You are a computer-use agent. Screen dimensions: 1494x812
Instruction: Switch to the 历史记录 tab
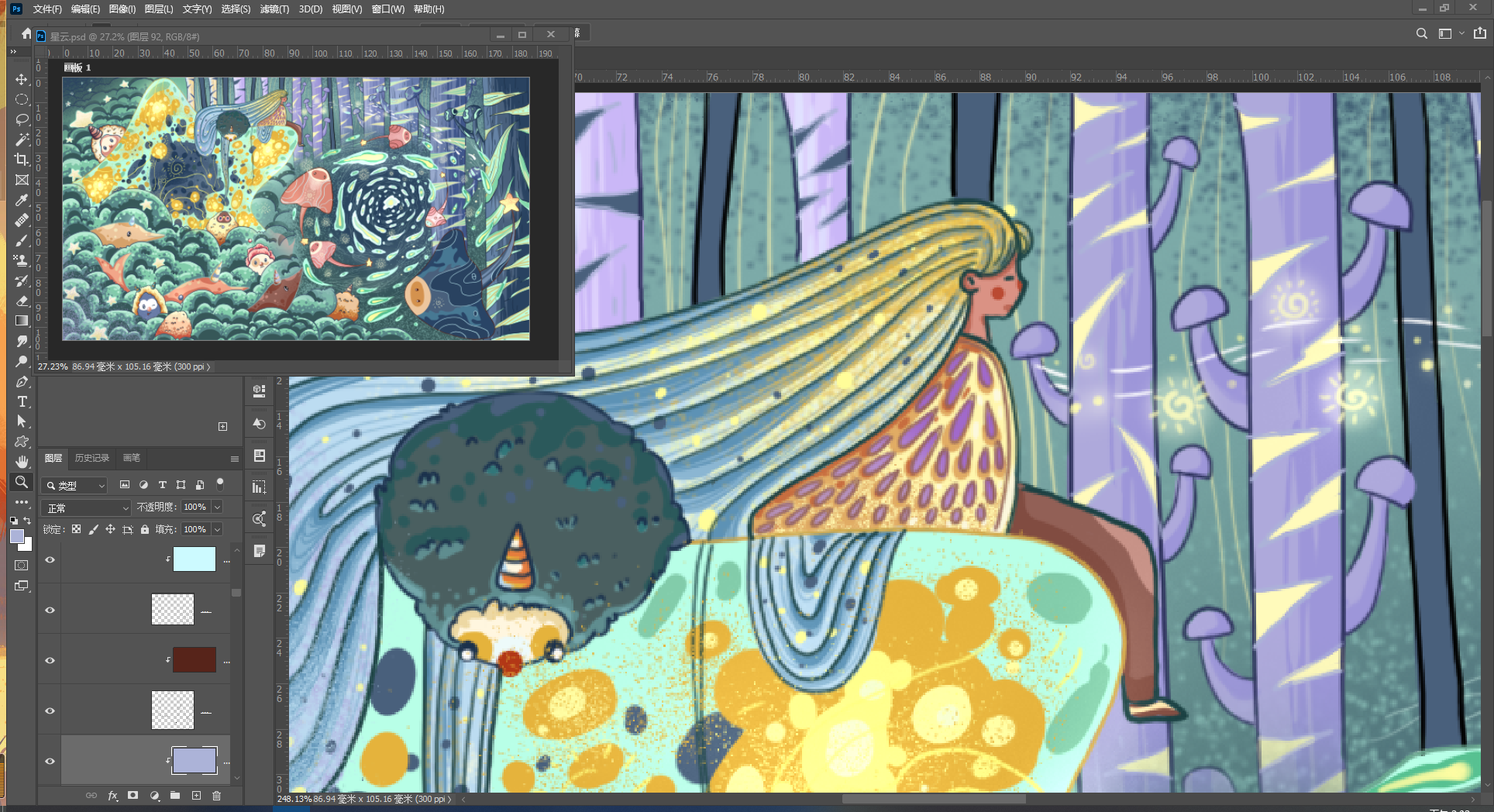point(92,458)
